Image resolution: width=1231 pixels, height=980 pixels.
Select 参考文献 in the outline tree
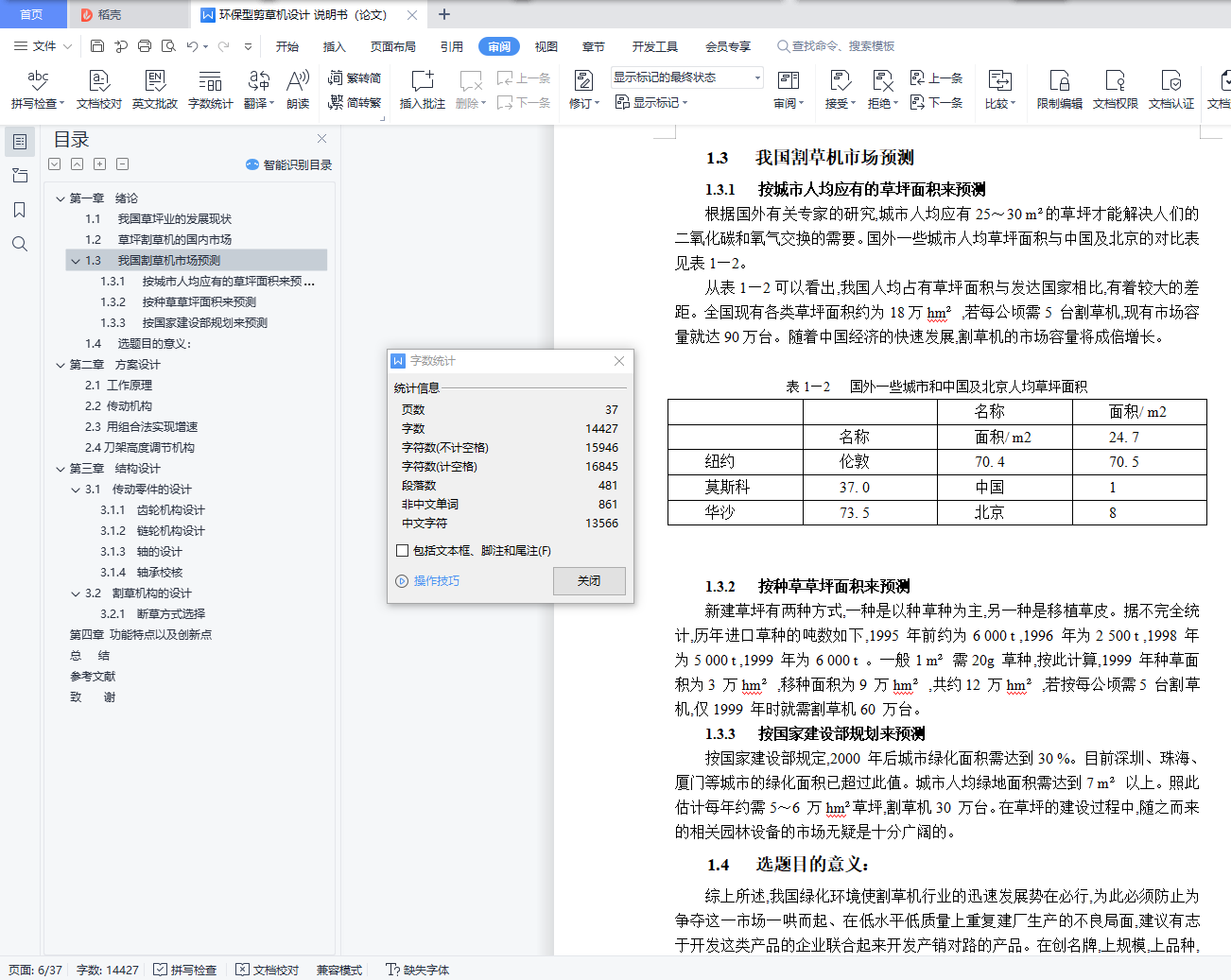point(93,677)
